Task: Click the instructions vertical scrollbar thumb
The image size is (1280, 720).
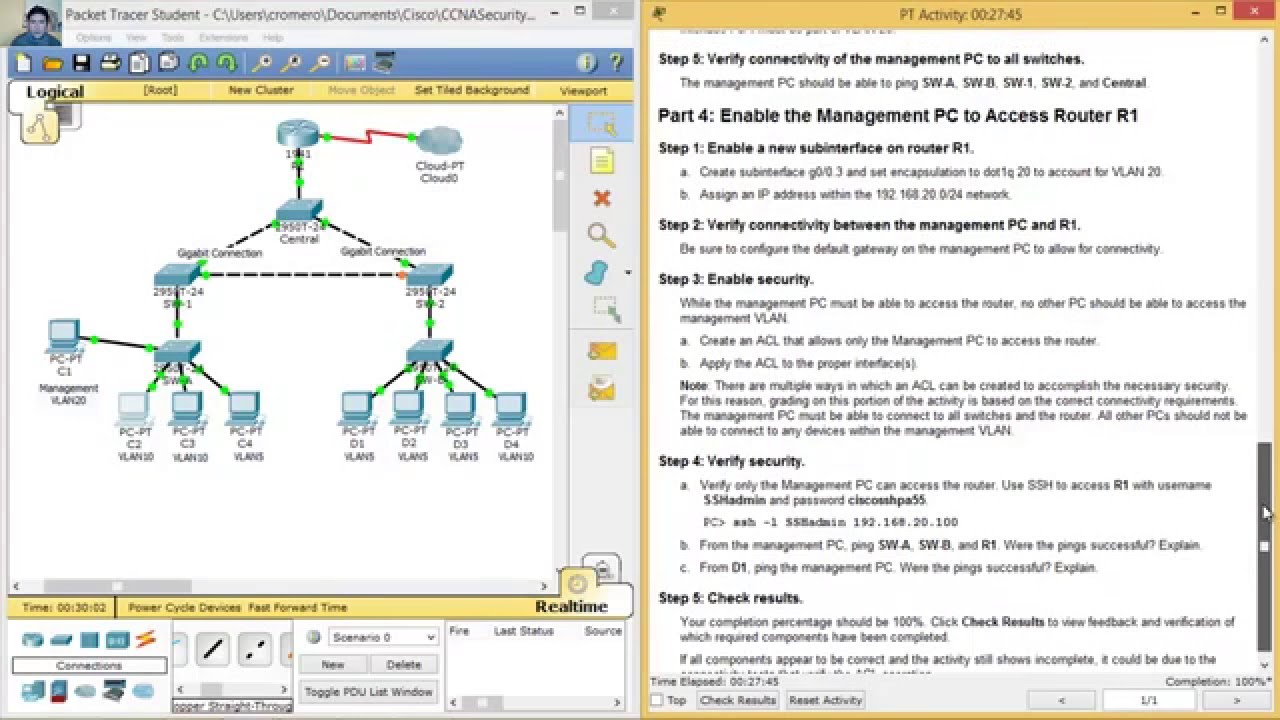Action: pos(1264,546)
